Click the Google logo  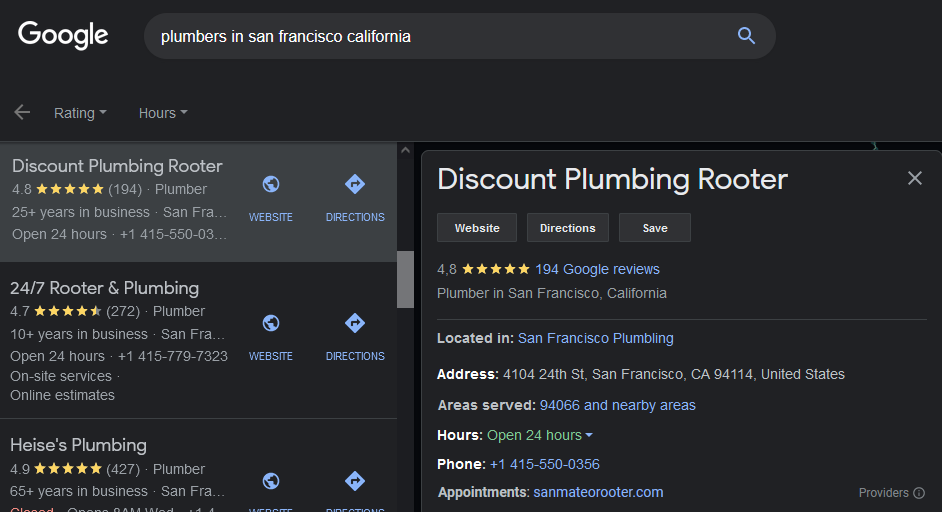63,35
